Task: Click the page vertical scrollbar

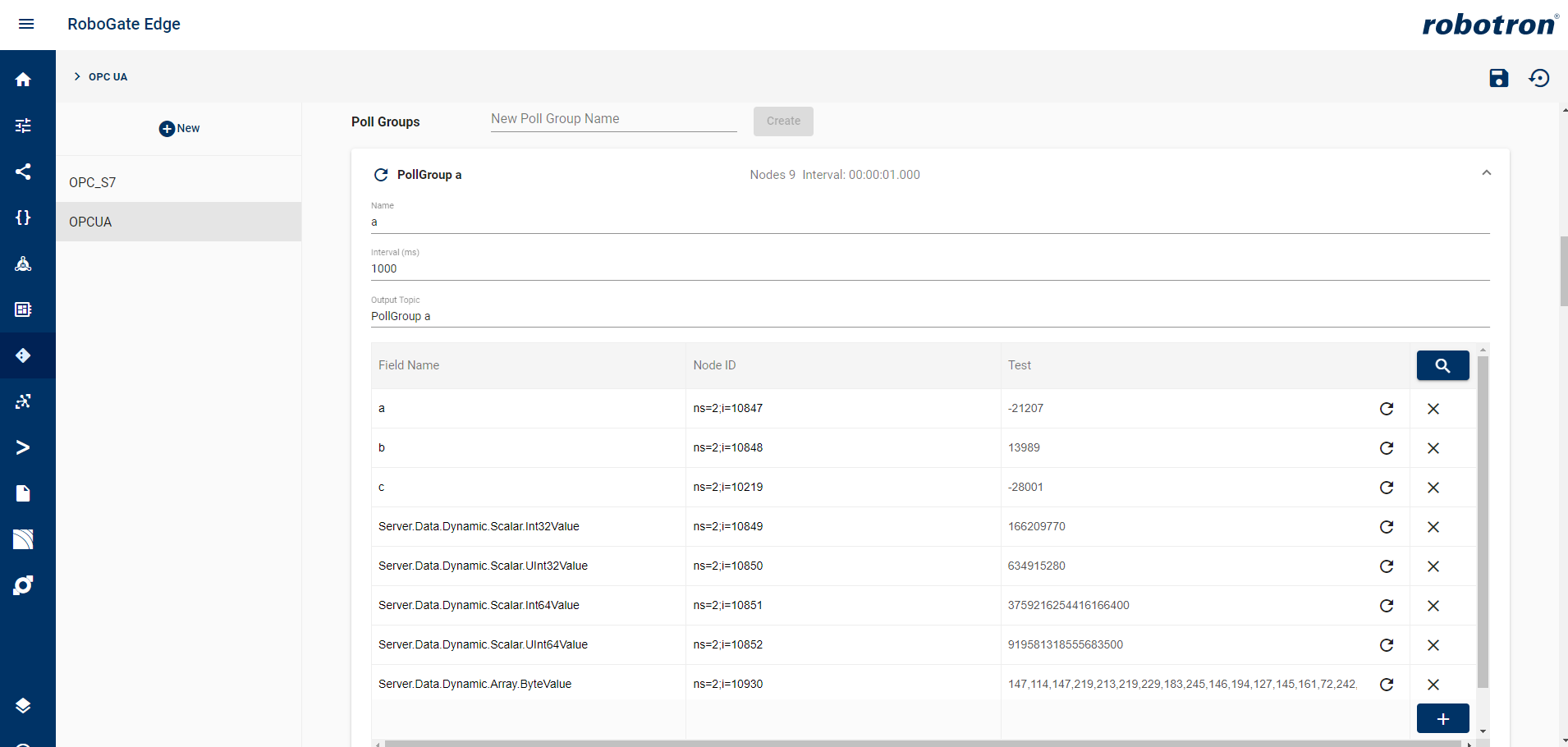Action: (x=1564, y=271)
